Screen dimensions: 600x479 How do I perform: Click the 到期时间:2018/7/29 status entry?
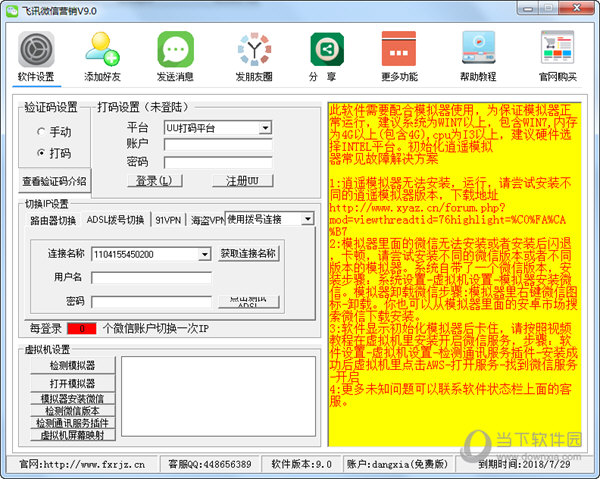tap(524, 464)
